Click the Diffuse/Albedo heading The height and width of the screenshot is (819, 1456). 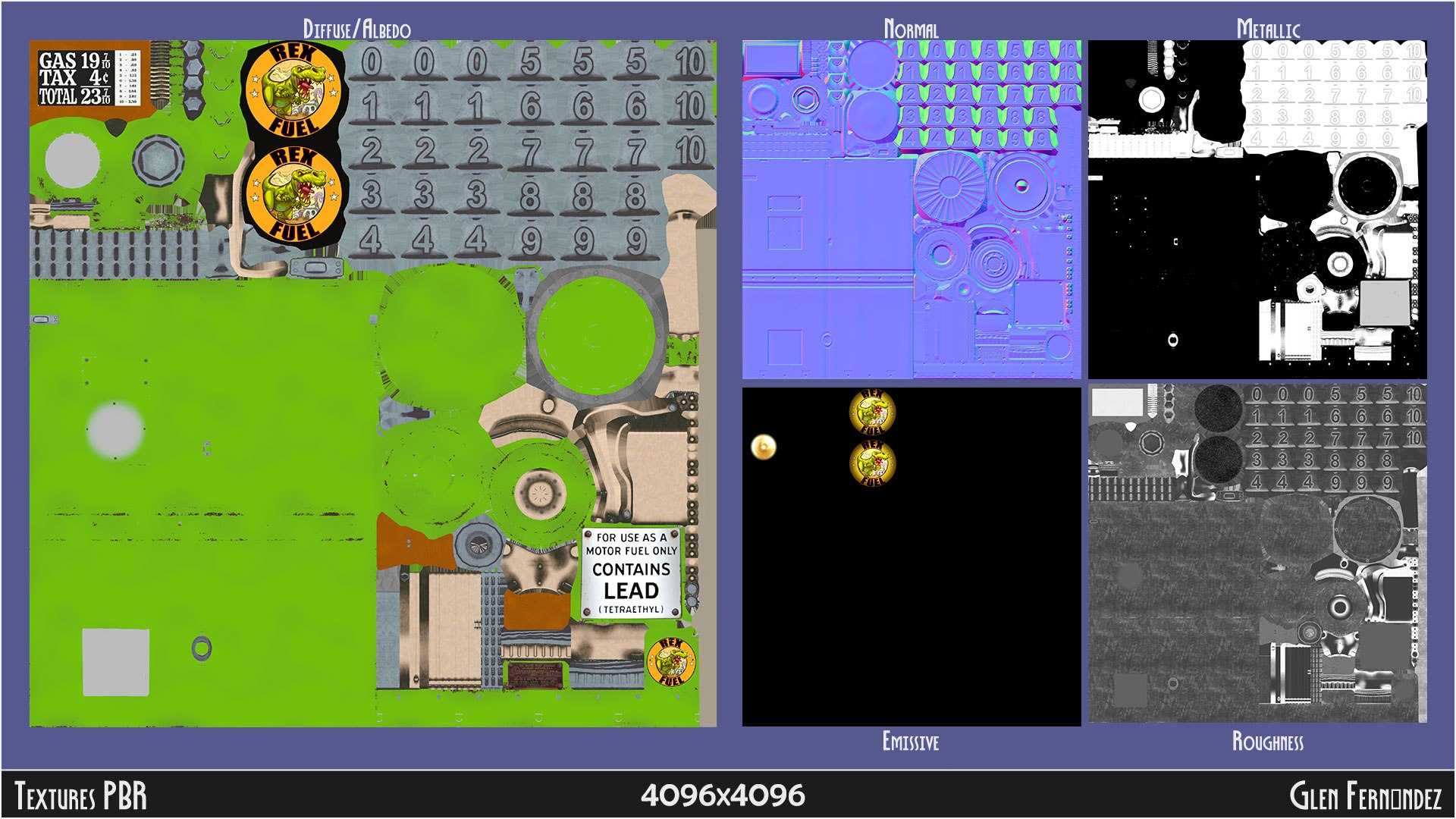coord(357,30)
